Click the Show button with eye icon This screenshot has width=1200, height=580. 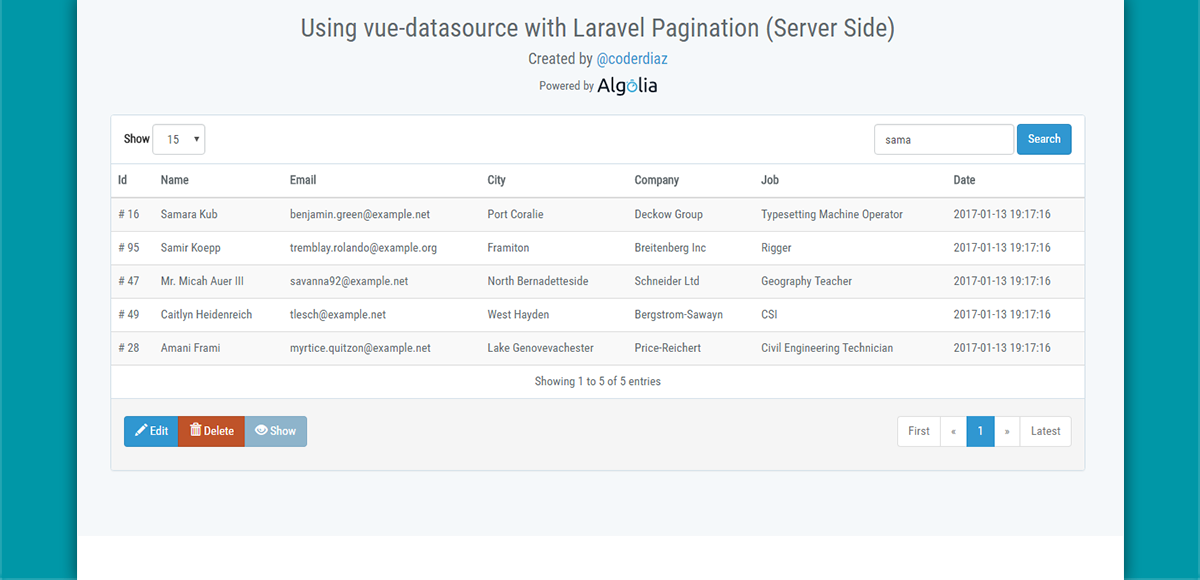click(276, 431)
